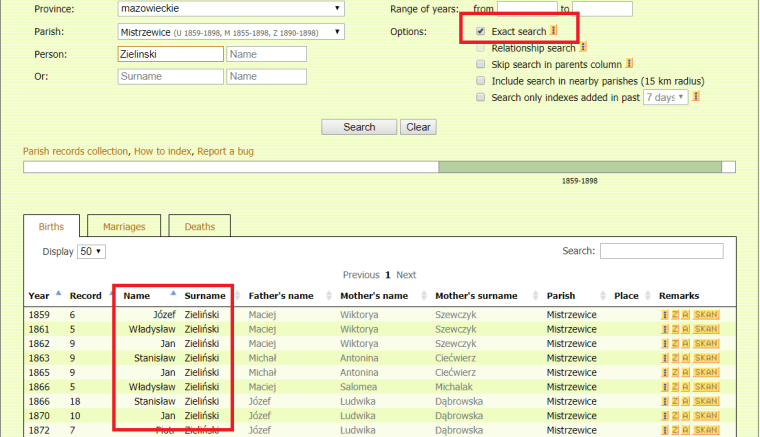
Task: Click the info icon beside Relationship search
Action: 583,48
